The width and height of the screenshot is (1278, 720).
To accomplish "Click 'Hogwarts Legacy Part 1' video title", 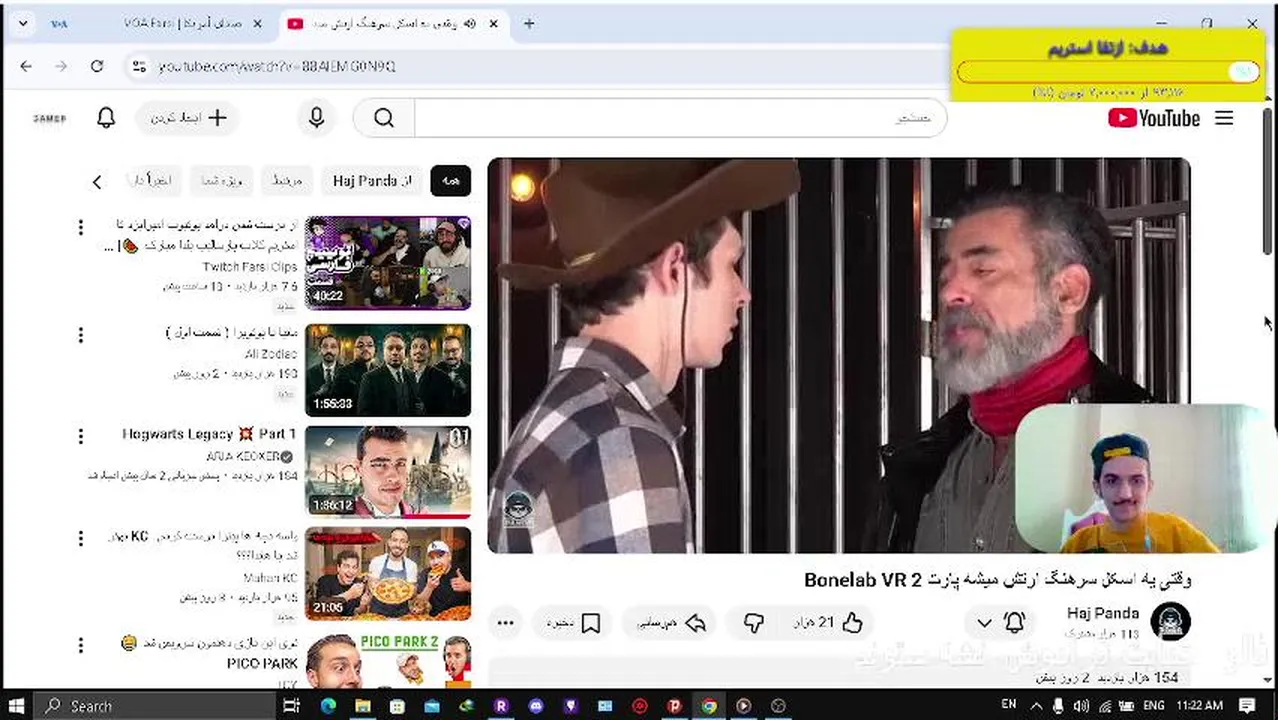I will click(209, 434).
